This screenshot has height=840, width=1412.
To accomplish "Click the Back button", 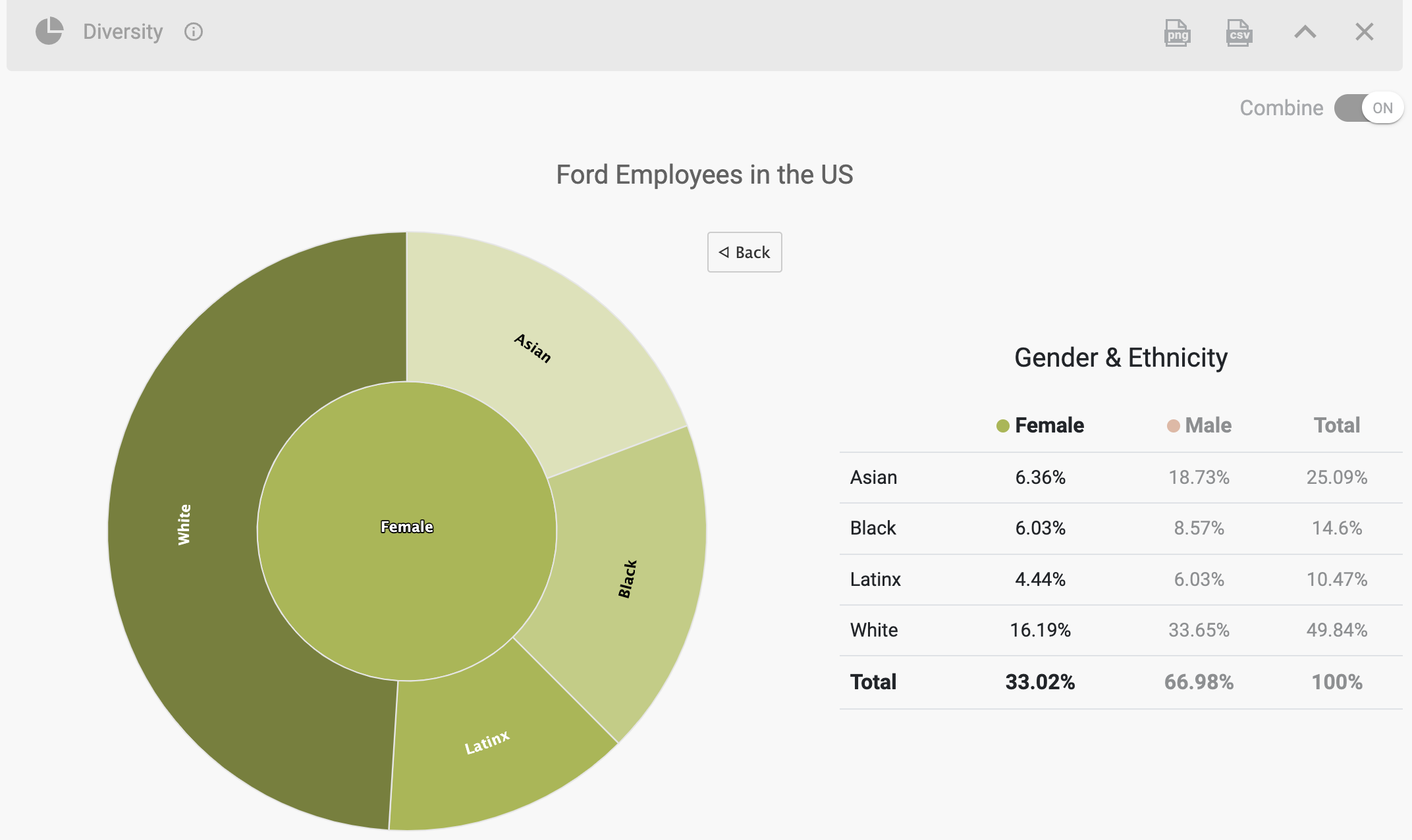I will 744,252.
